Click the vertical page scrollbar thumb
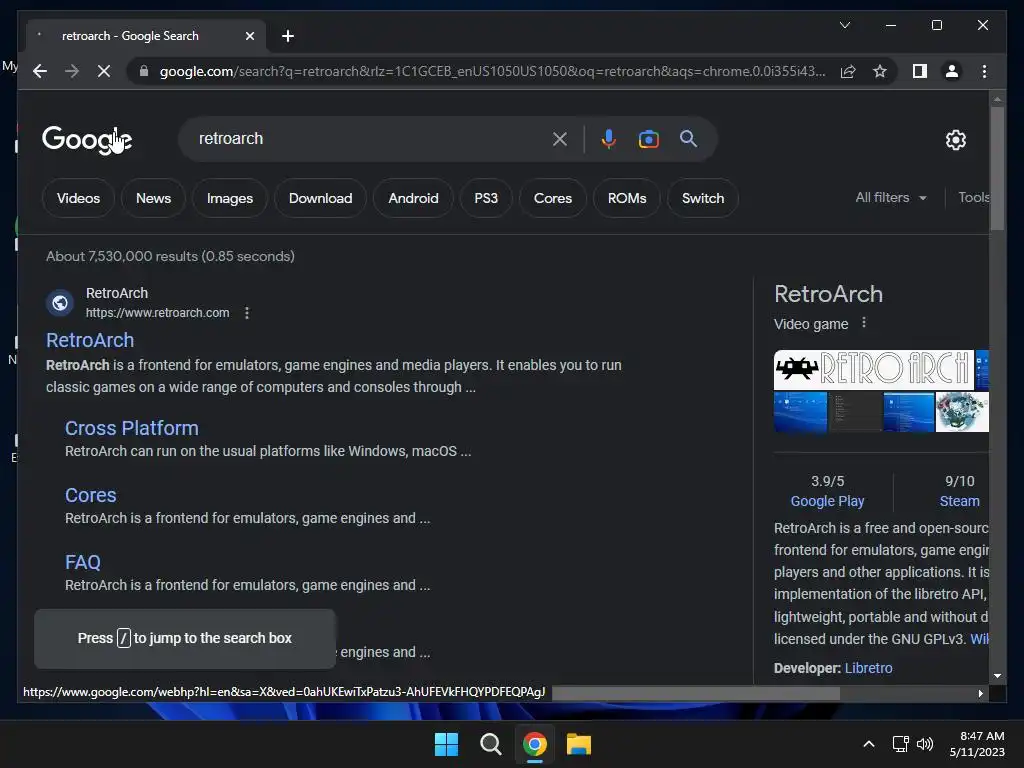 coord(997,168)
